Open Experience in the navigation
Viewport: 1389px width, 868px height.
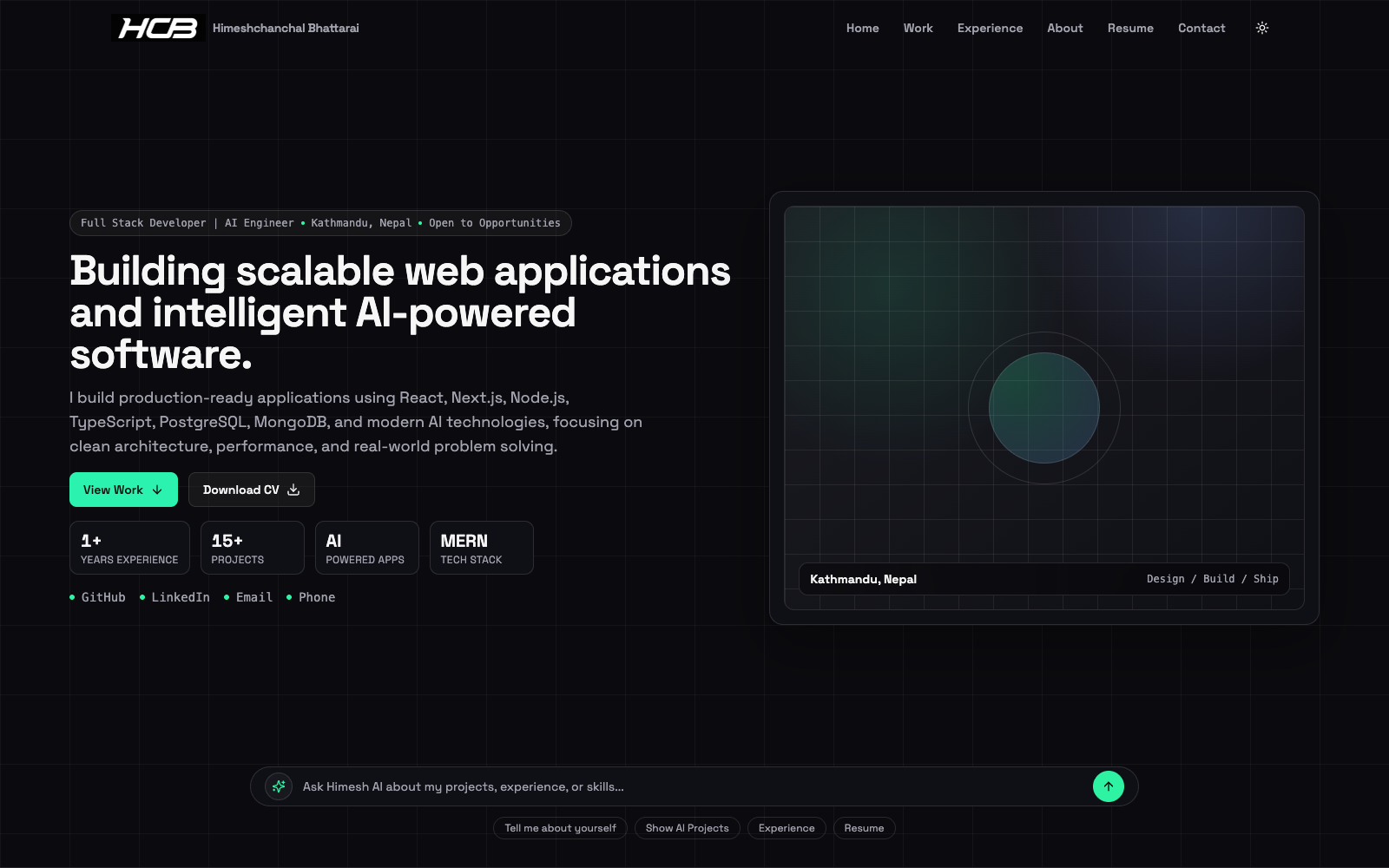coord(991,28)
